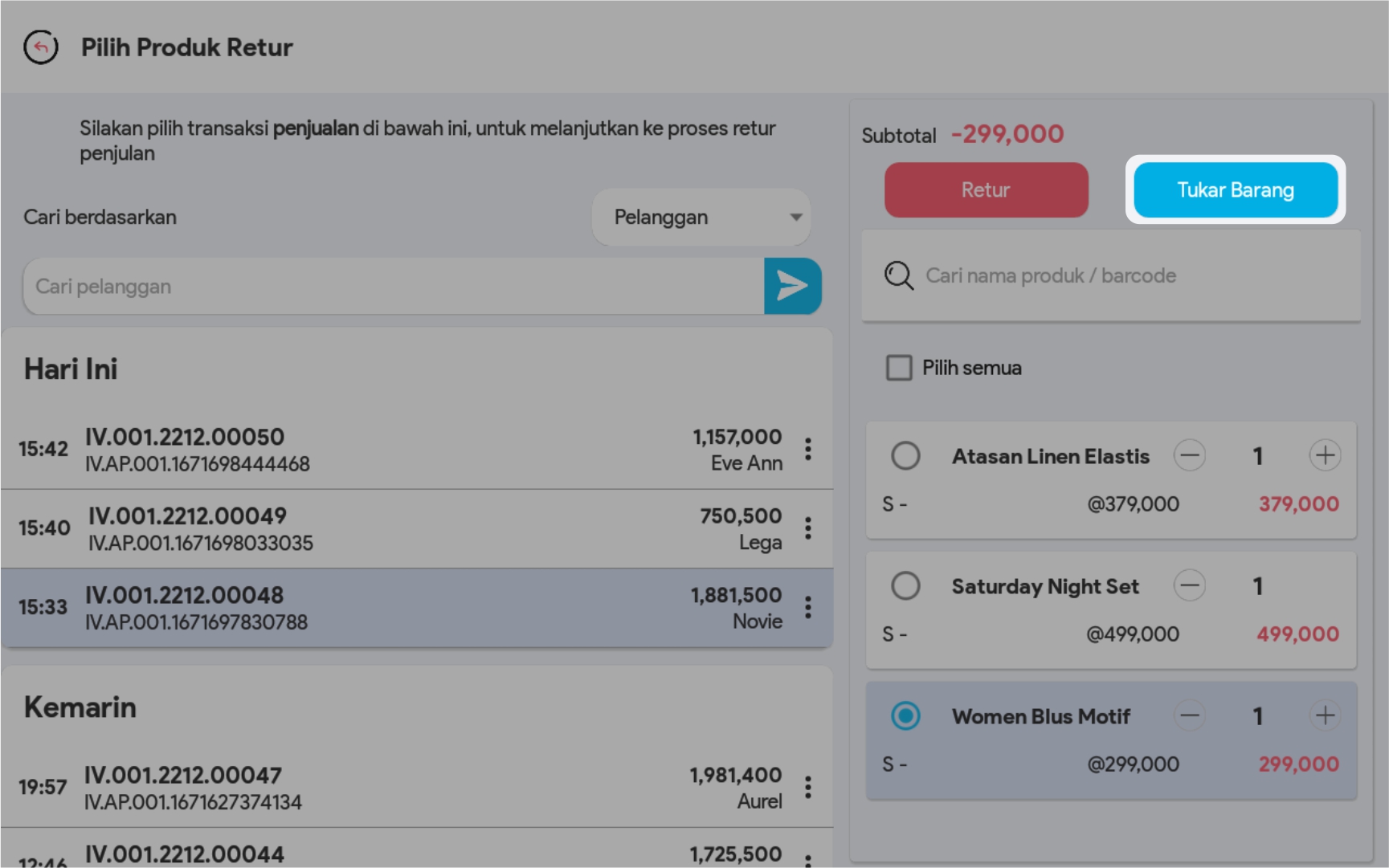Decrease quantity of Atasan Linen Elastis
The width and height of the screenshot is (1389, 868).
pyautogui.click(x=1189, y=456)
